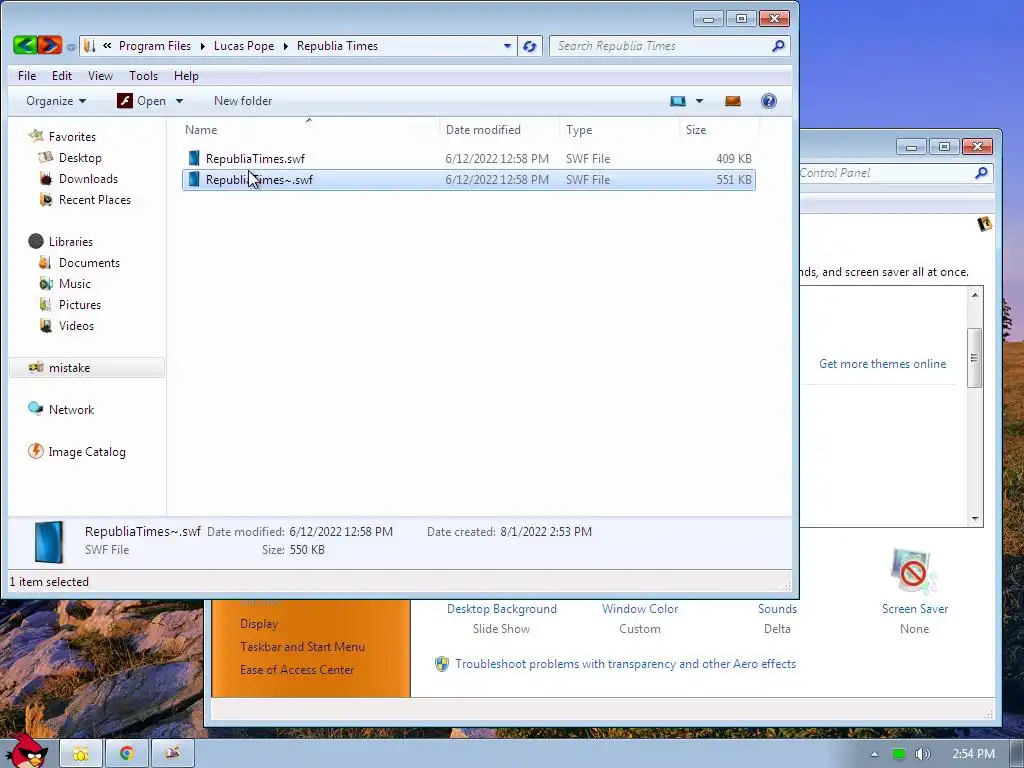Open the Organize dropdown
Image resolution: width=1024 pixels, height=768 pixels.
point(56,101)
